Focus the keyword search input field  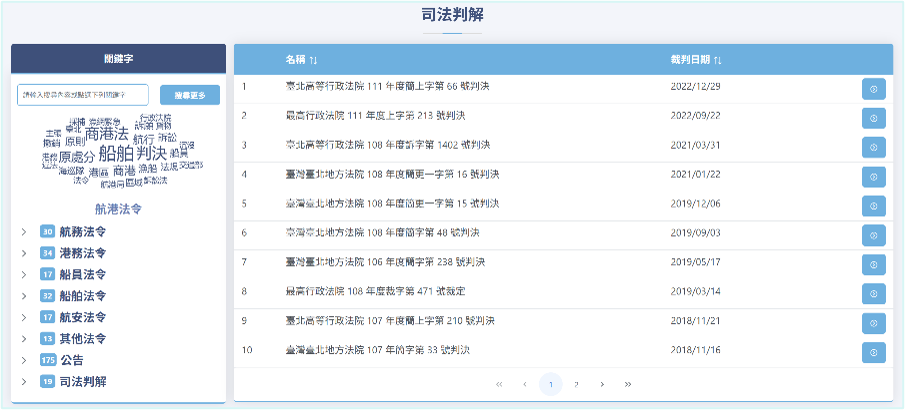[x=83, y=95]
